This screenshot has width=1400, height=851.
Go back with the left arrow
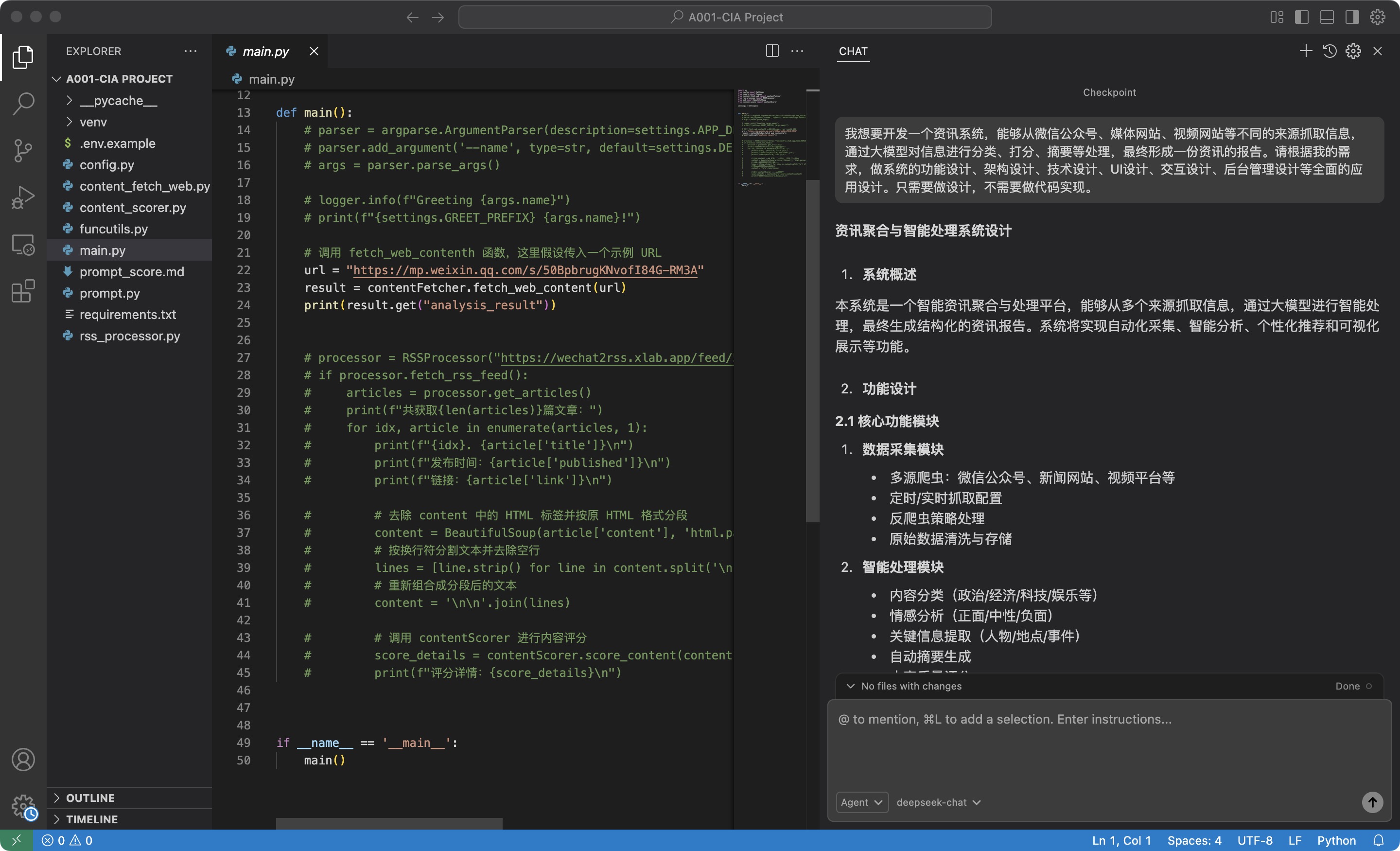(413, 18)
